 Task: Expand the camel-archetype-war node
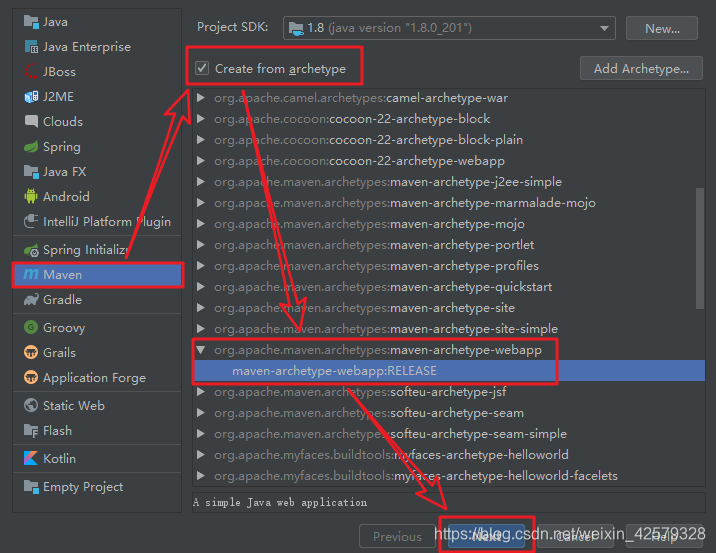point(200,97)
